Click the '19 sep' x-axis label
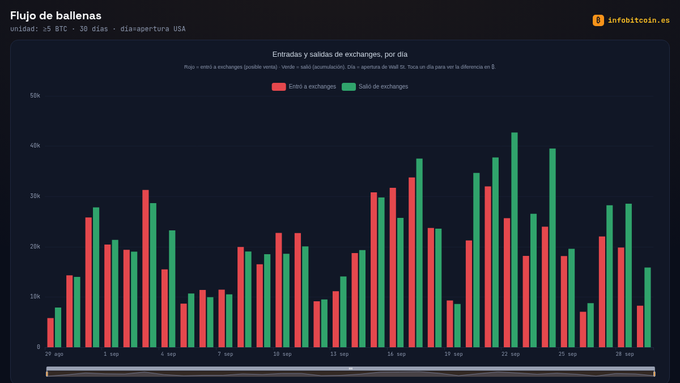The height and width of the screenshot is (383, 680). (454, 354)
